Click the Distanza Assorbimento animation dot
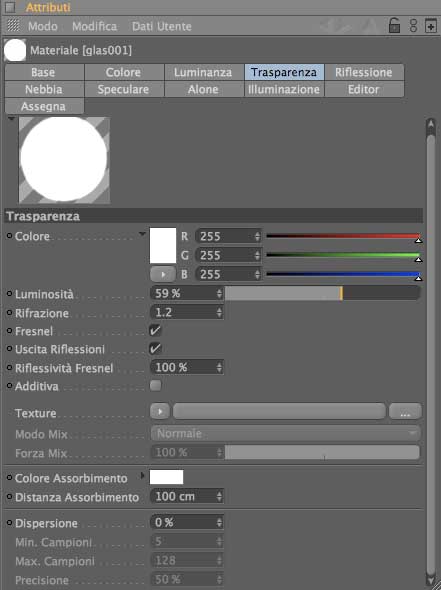Image resolution: width=441 pixels, height=590 pixels. point(10,497)
